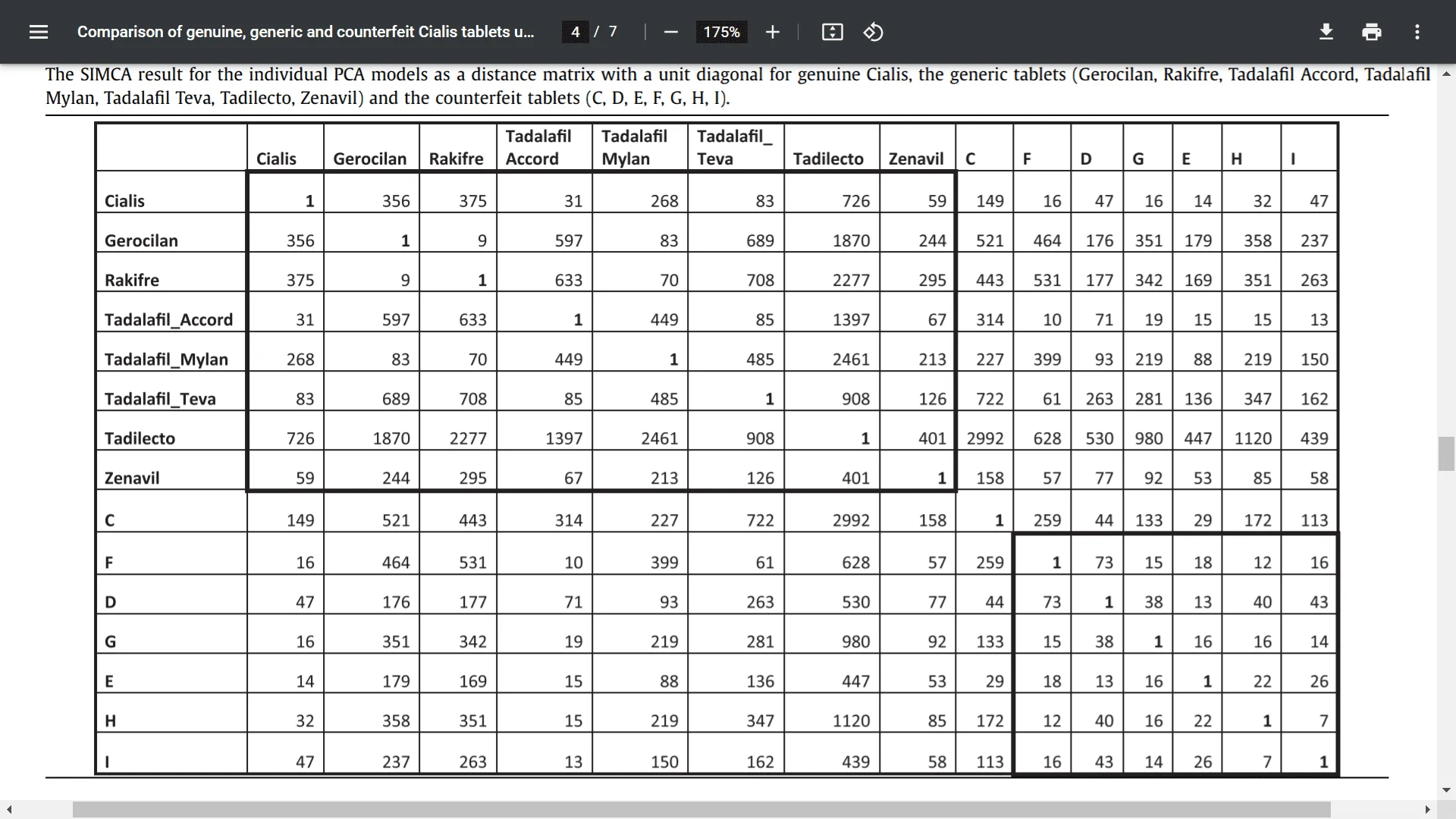Click value 2992 in the Tadilecto row
This screenshot has height=819, width=1456.
coord(985,438)
